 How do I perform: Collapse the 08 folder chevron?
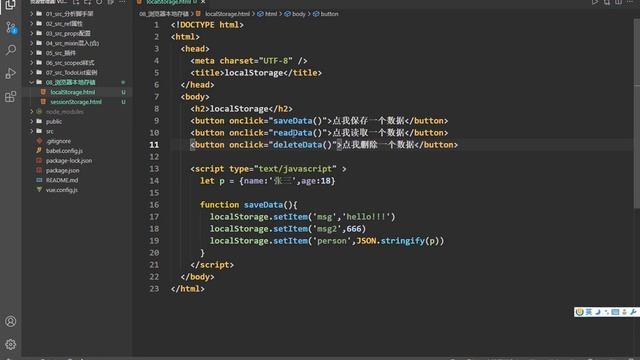click(31, 82)
